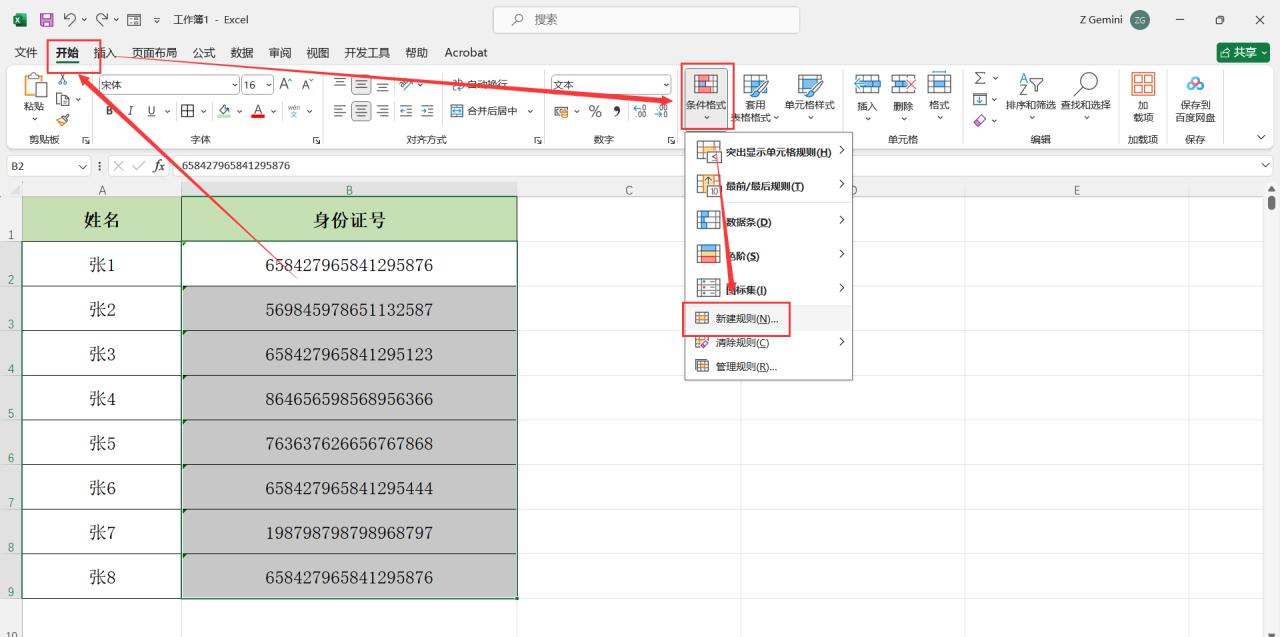Click the Comma Style icon
Screen dimensions: 1280x637
616,111
